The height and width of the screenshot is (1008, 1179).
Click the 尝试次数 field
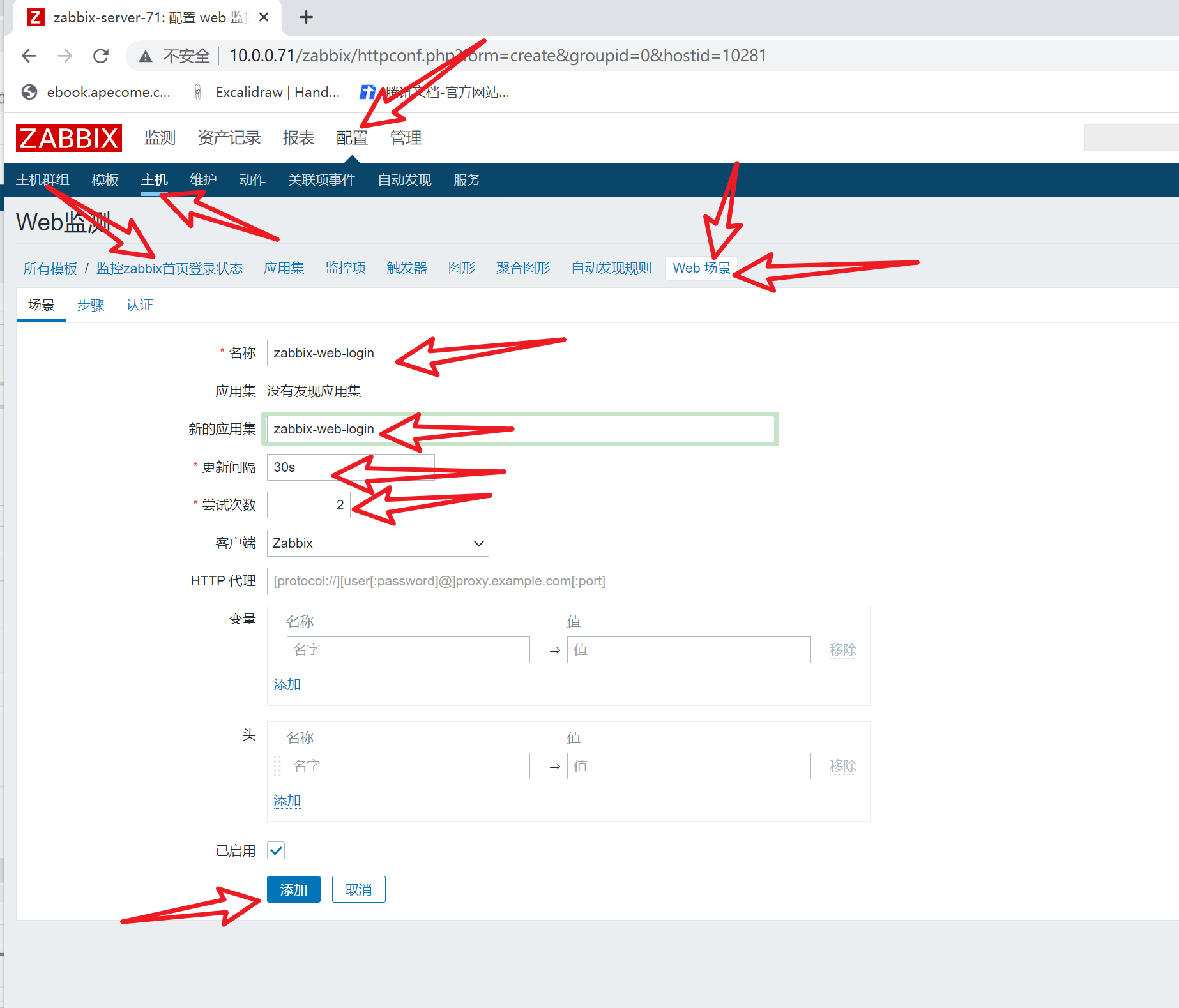pyautogui.click(x=308, y=505)
